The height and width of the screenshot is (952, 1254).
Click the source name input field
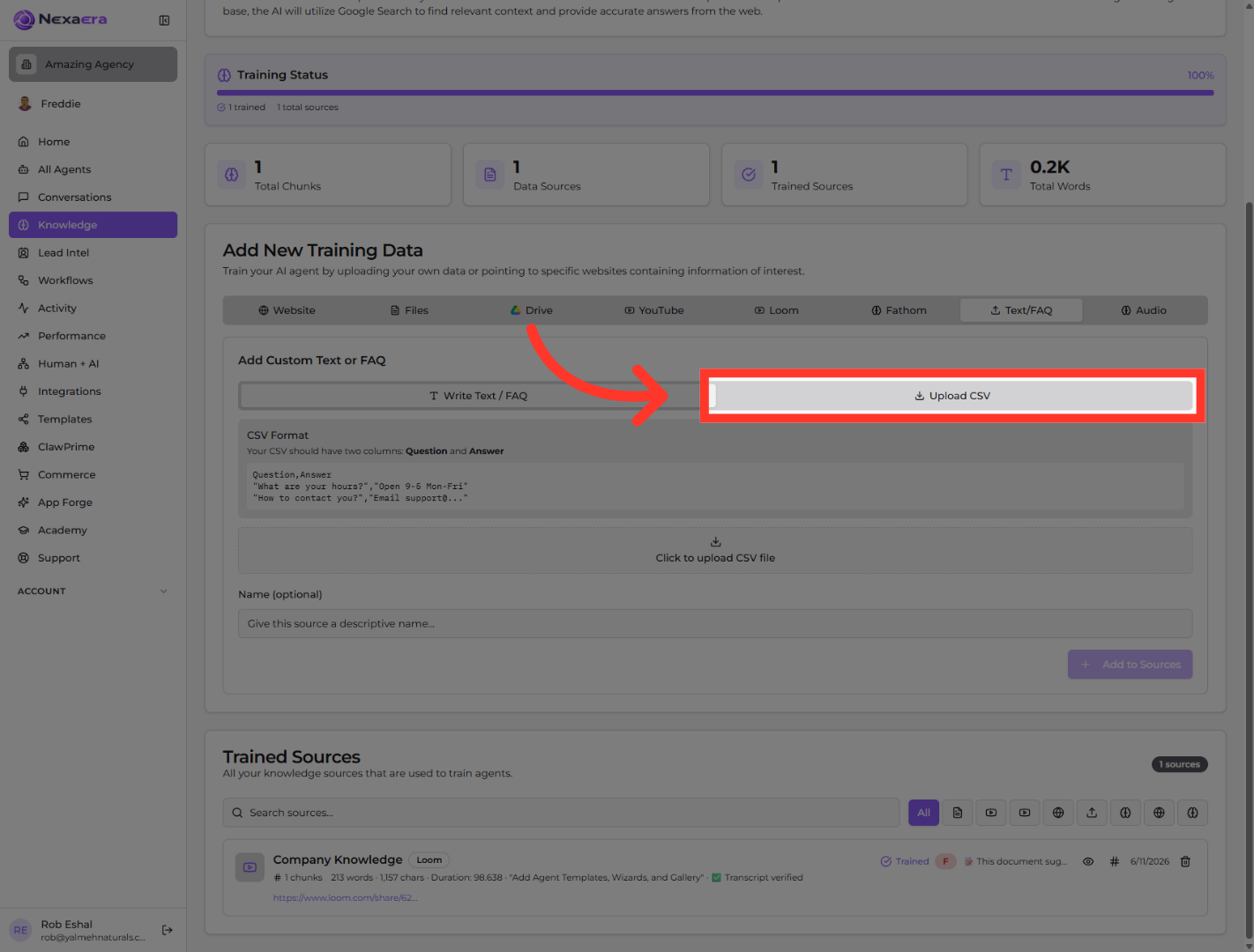pyautogui.click(x=715, y=624)
